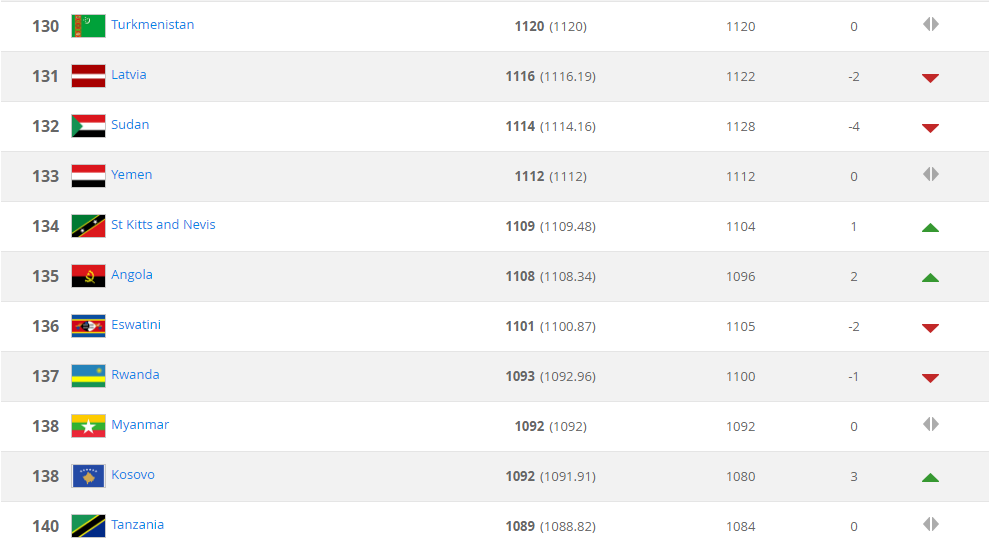Click Kosovo's green up arrow indicator
The width and height of the screenshot is (991, 551).
[x=930, y=478]
